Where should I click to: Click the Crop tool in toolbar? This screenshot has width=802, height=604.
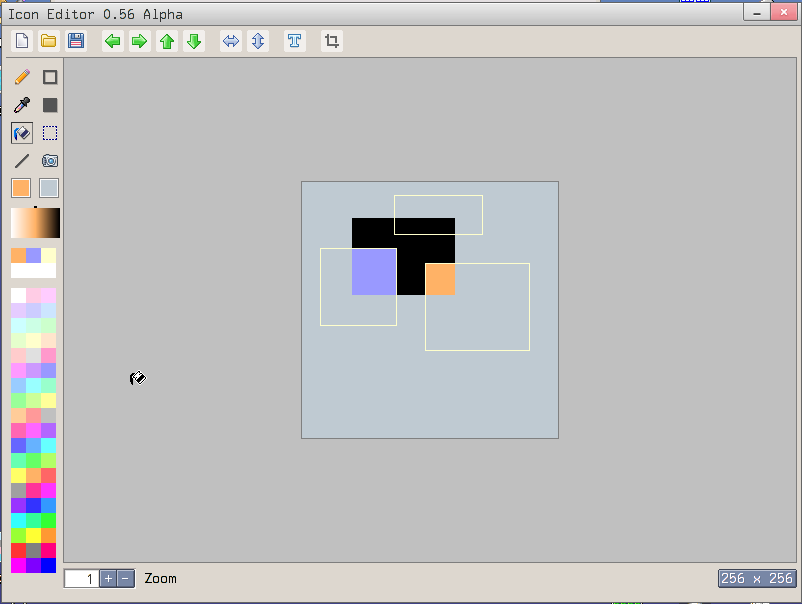coord(332,41)
